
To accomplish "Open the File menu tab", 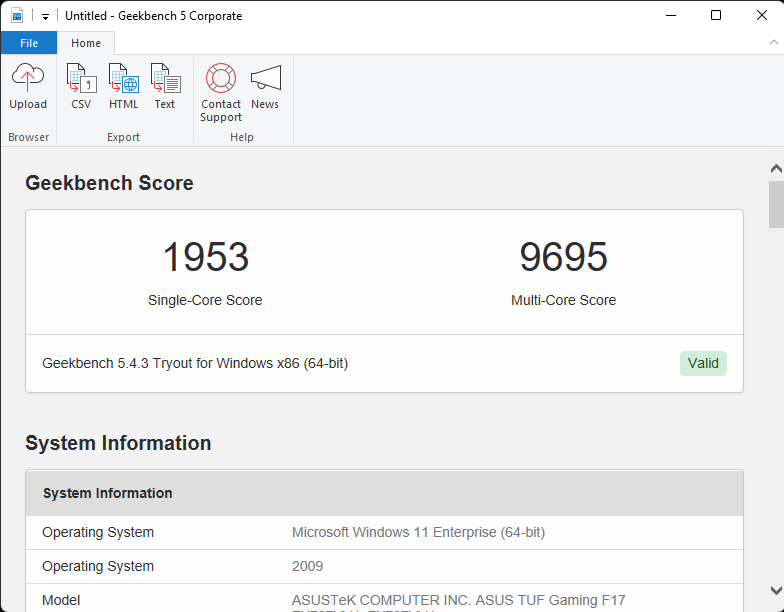I will coord(29,43).
